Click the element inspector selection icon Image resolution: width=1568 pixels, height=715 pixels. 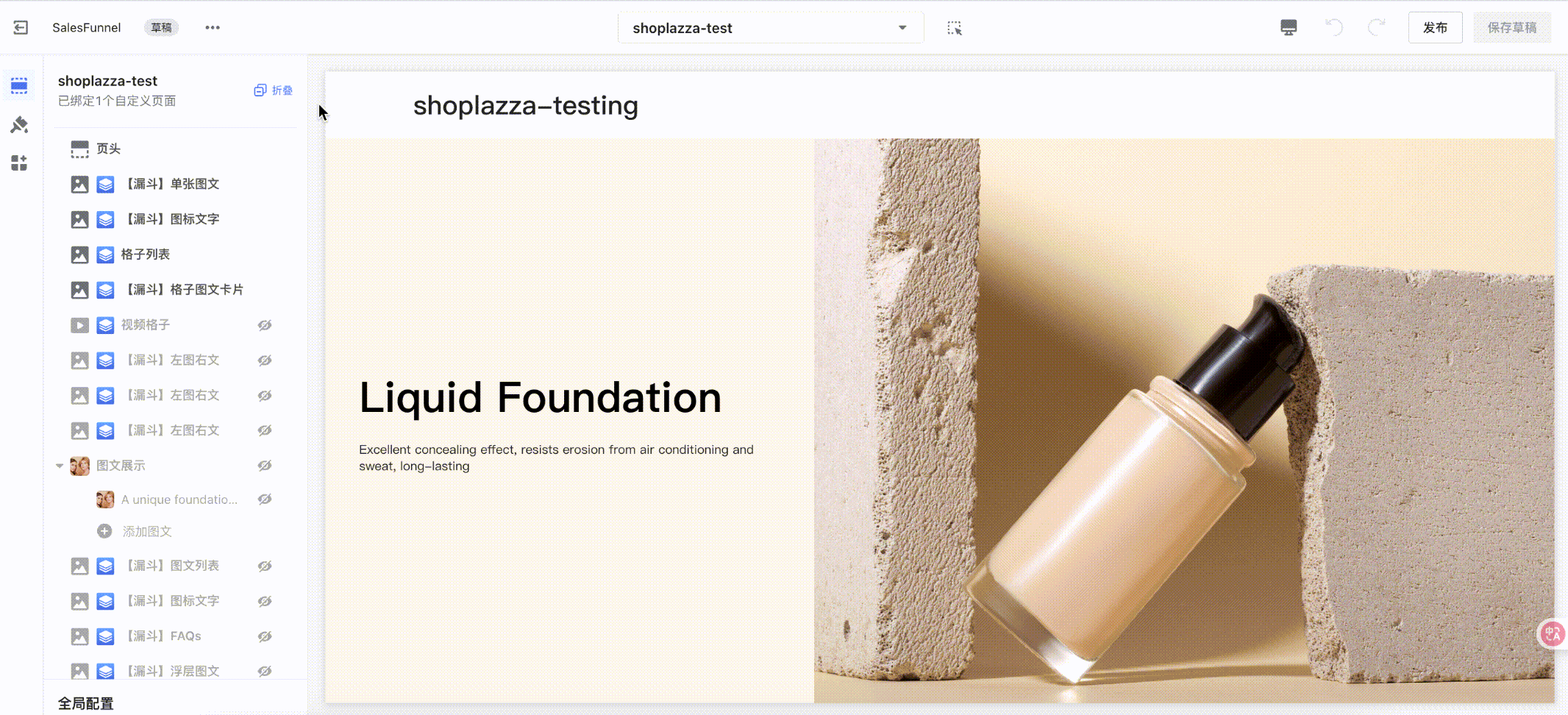coord(954,28)
